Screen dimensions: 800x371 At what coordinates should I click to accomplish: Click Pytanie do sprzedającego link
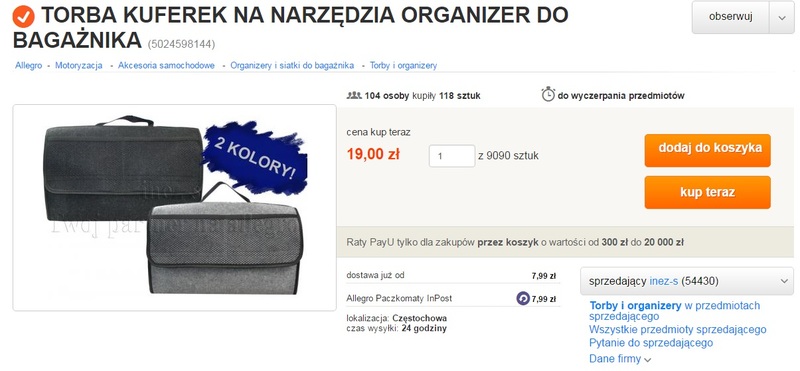pos(651,343)
